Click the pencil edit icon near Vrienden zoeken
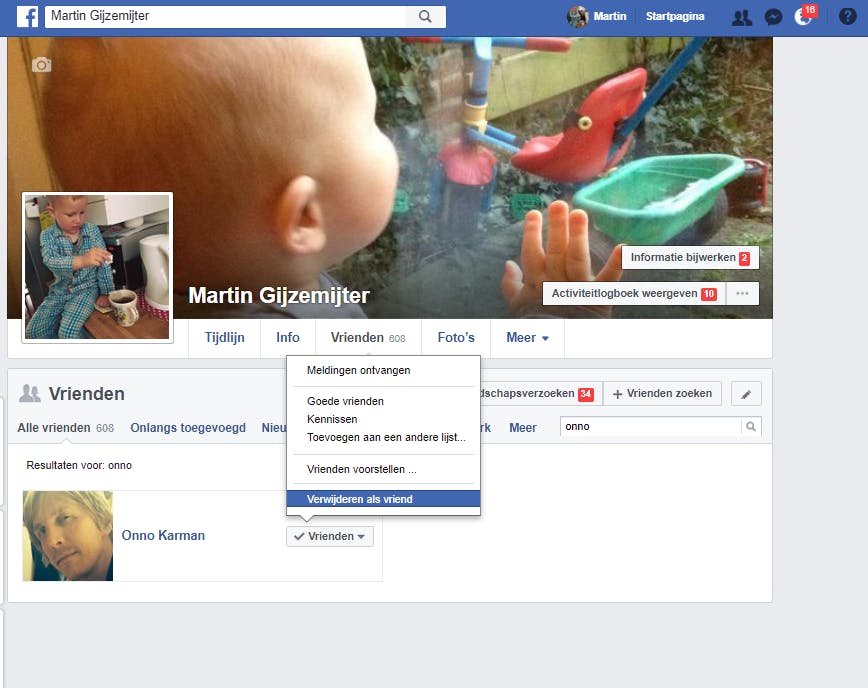This screenshot has height=688, width=868. pyautogui.click(x=745, y=393)
